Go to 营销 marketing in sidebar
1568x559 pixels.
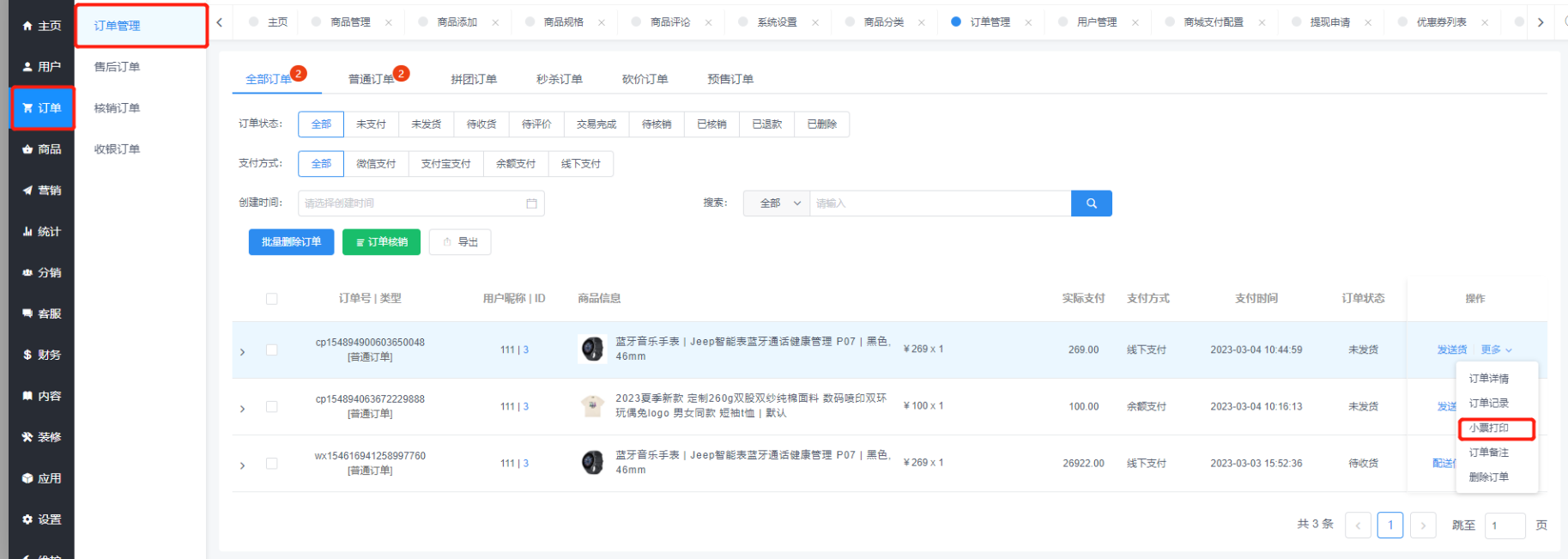tap(42, 191)
